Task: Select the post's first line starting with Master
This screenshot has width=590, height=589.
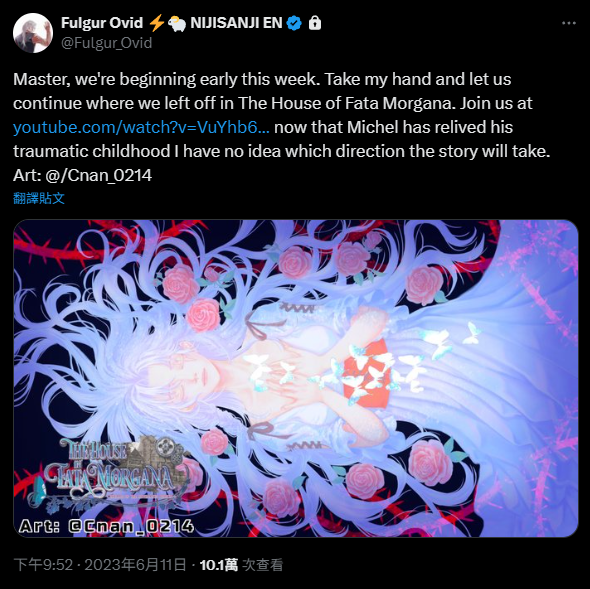Action: pos(262,79)
